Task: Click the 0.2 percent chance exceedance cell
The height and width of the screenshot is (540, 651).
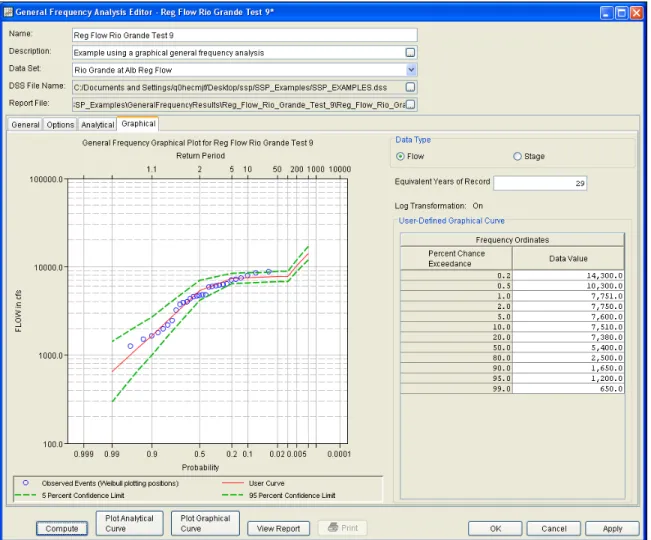Action: (456, 275)
